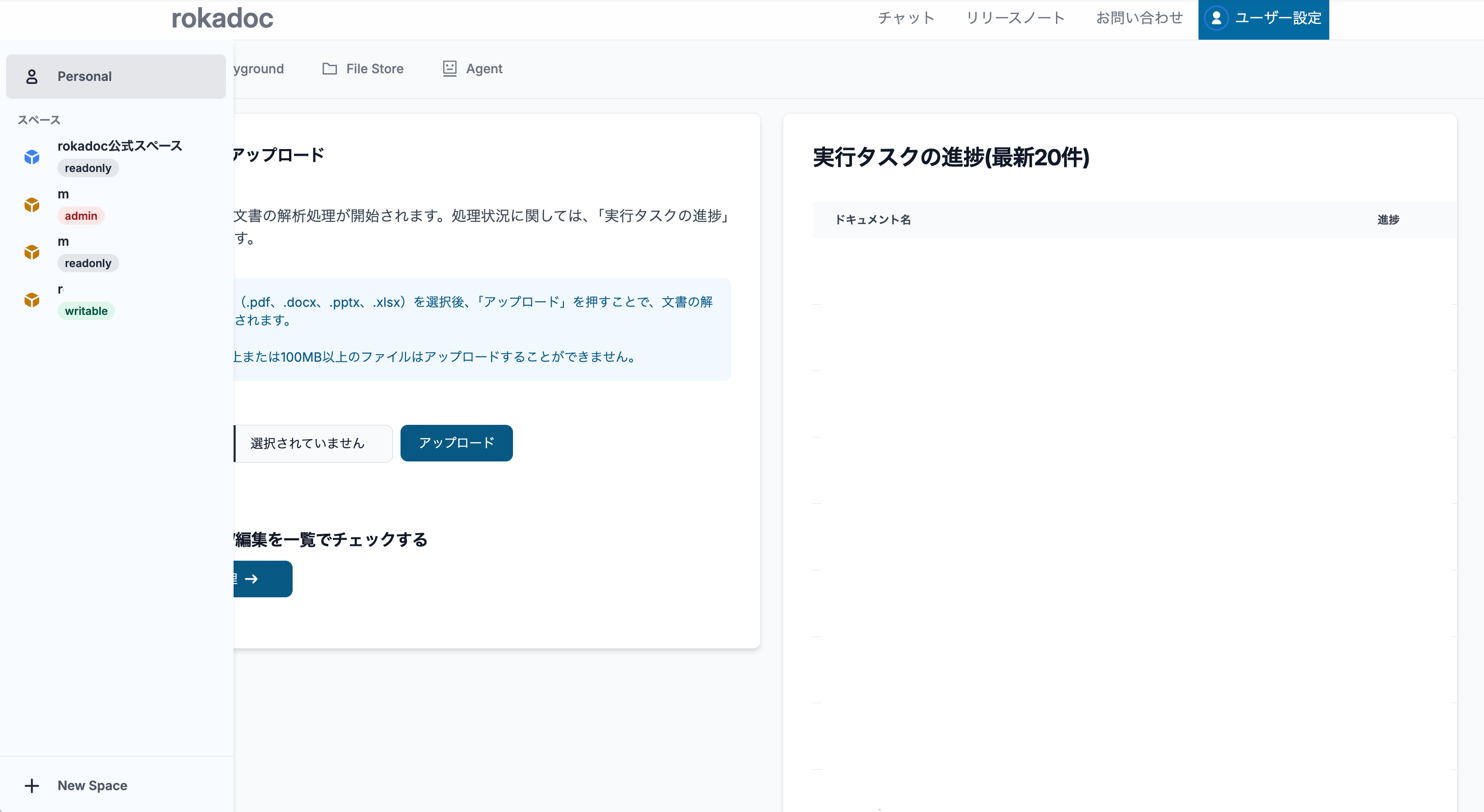
Task: Open the m space with admin role
Action: pos(115,205)
